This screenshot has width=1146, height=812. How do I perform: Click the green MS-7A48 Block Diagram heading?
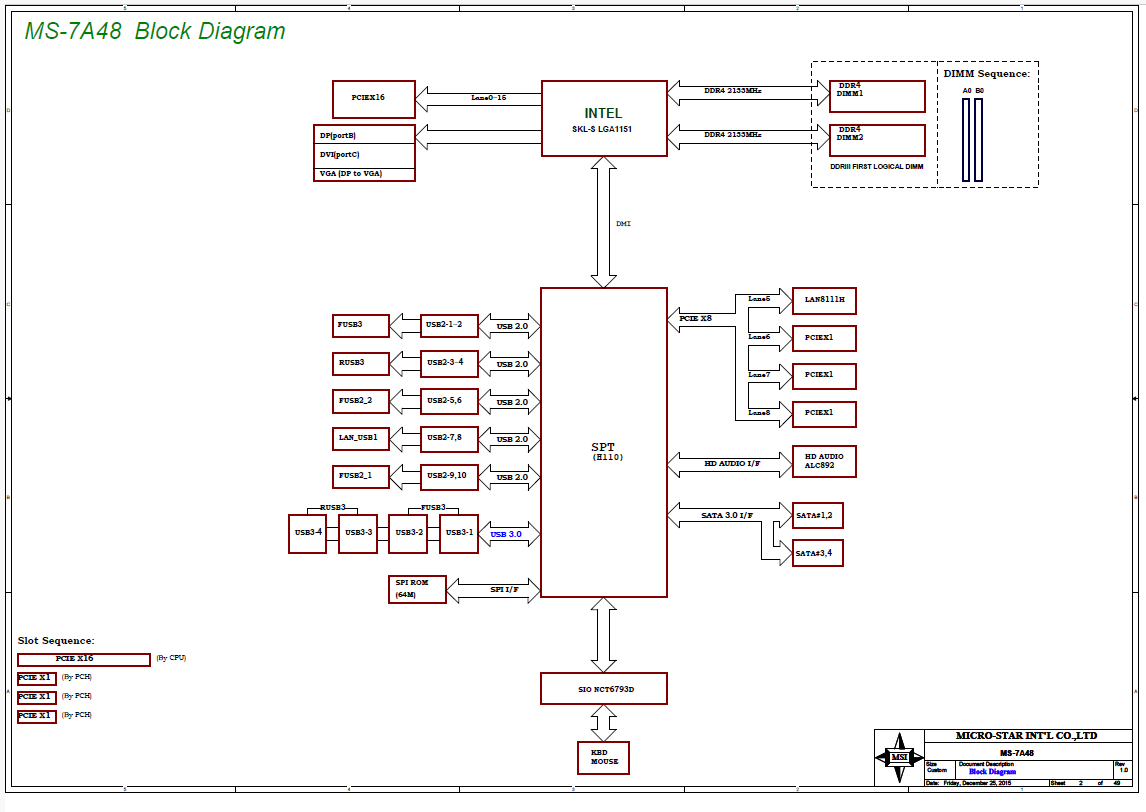[x=155, y=31]
